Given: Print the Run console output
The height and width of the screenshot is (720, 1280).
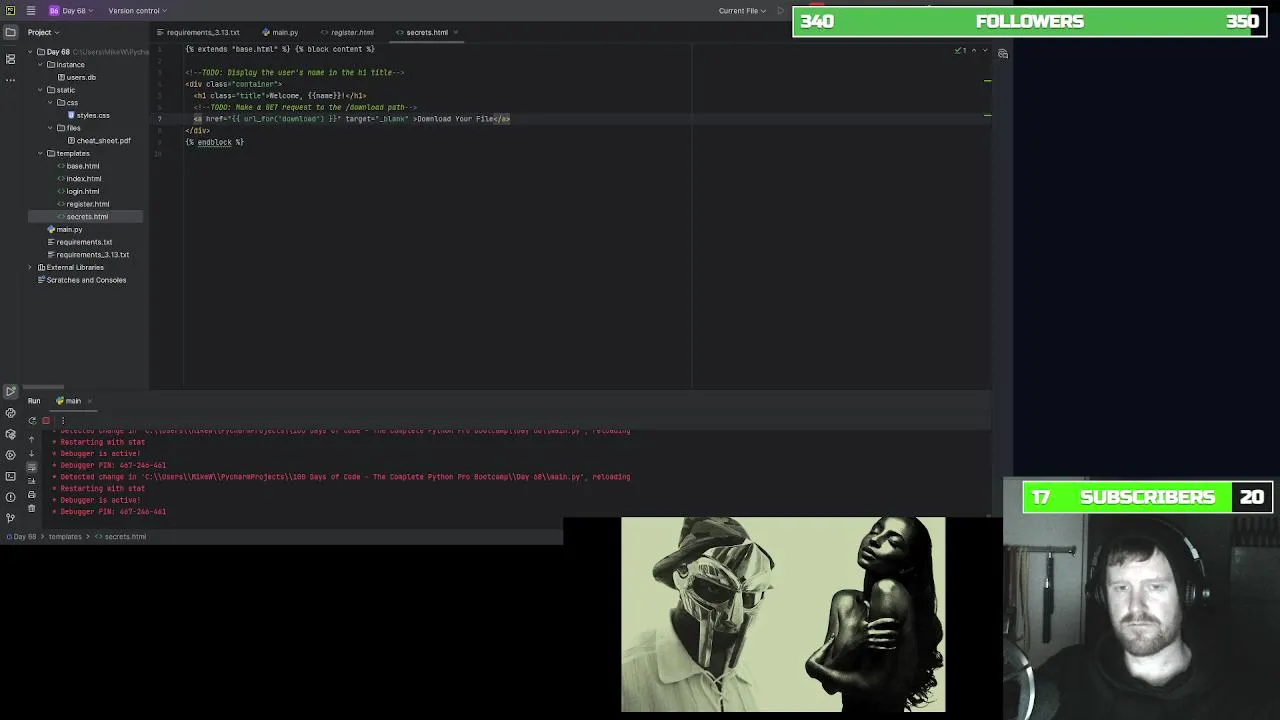Looking at the screenshot, I should tap(31, 495).
